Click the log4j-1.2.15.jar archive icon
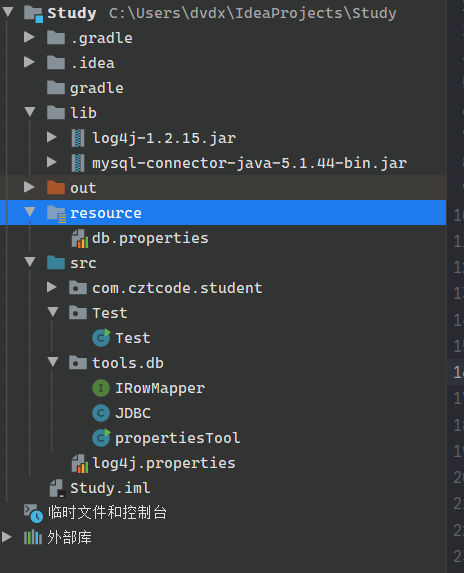 click(x=78, y=138)
